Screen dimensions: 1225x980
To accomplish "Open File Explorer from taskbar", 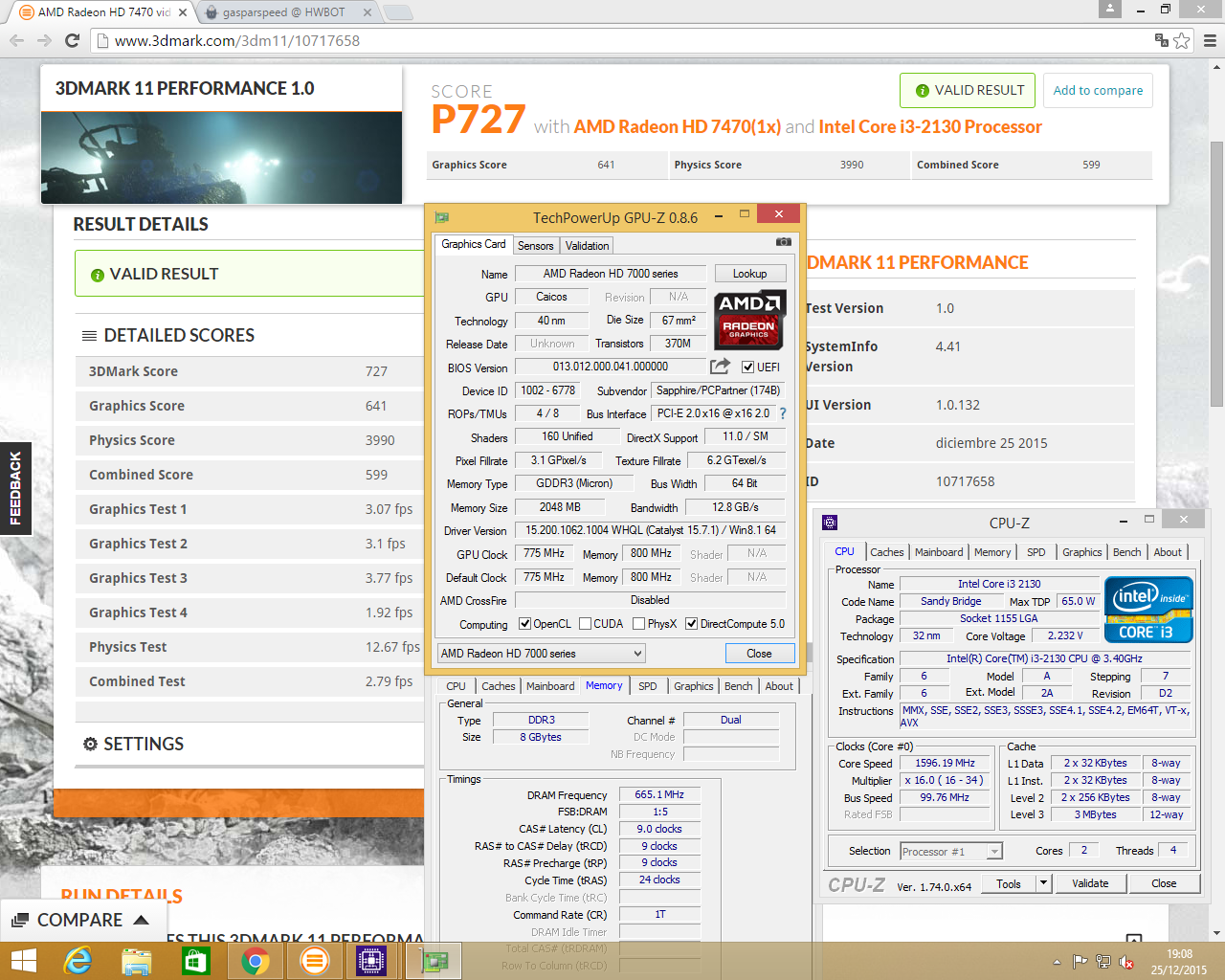I will click(136, 961).
